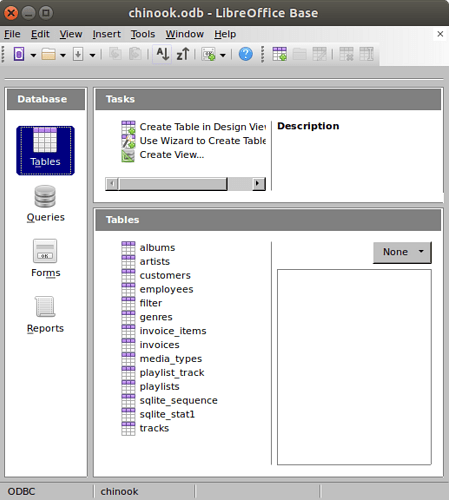449x500 pixels.
Task: Open the Edit menu
Action: coord(40,34)
